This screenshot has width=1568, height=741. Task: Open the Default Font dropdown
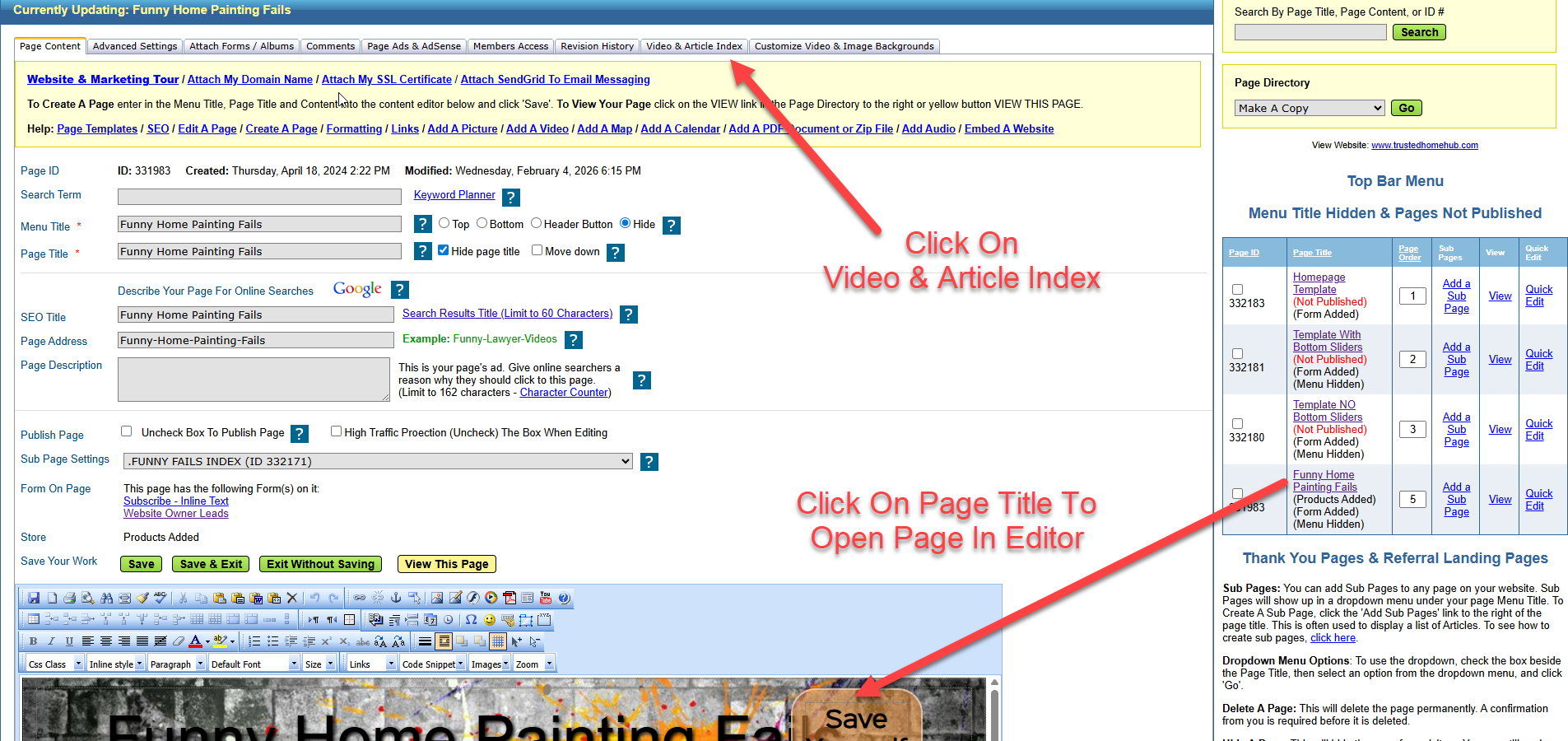[x=254, y=664]
